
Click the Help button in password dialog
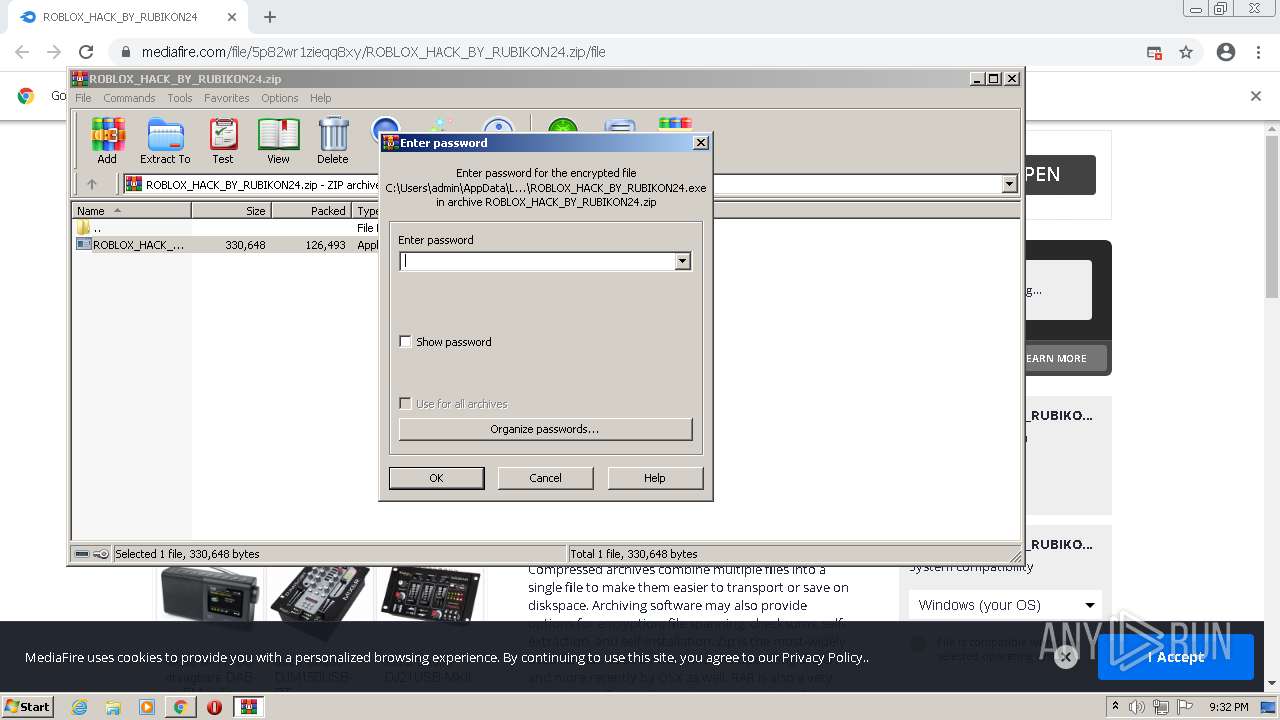click(x=655, y=478)
